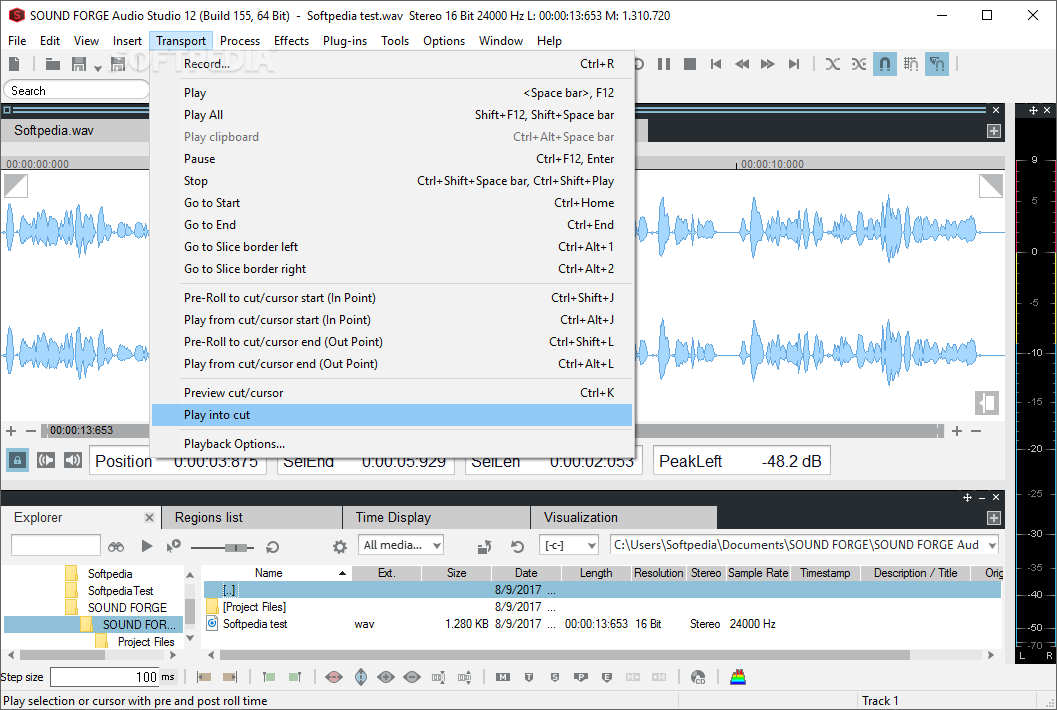Click the first crossfade icon in the toolbar
Viewport: 1057px width, 710px height.
[x=833, y=64]
